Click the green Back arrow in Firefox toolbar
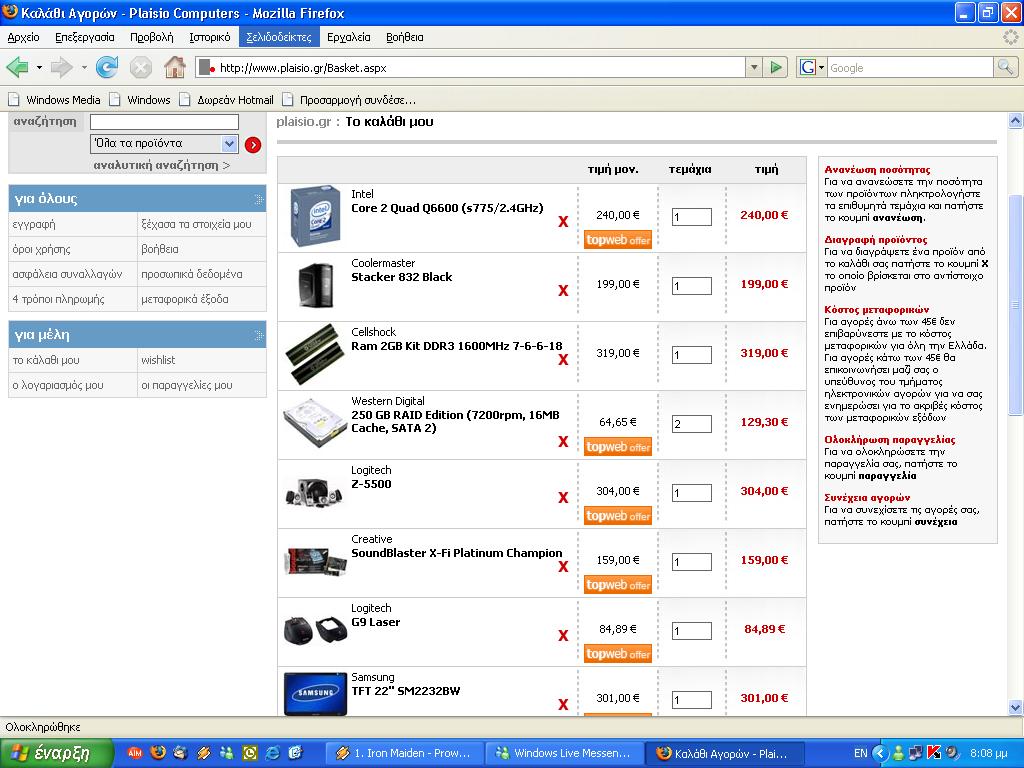The width and height of the screenshot is (1024, 768). click(17, 67)
